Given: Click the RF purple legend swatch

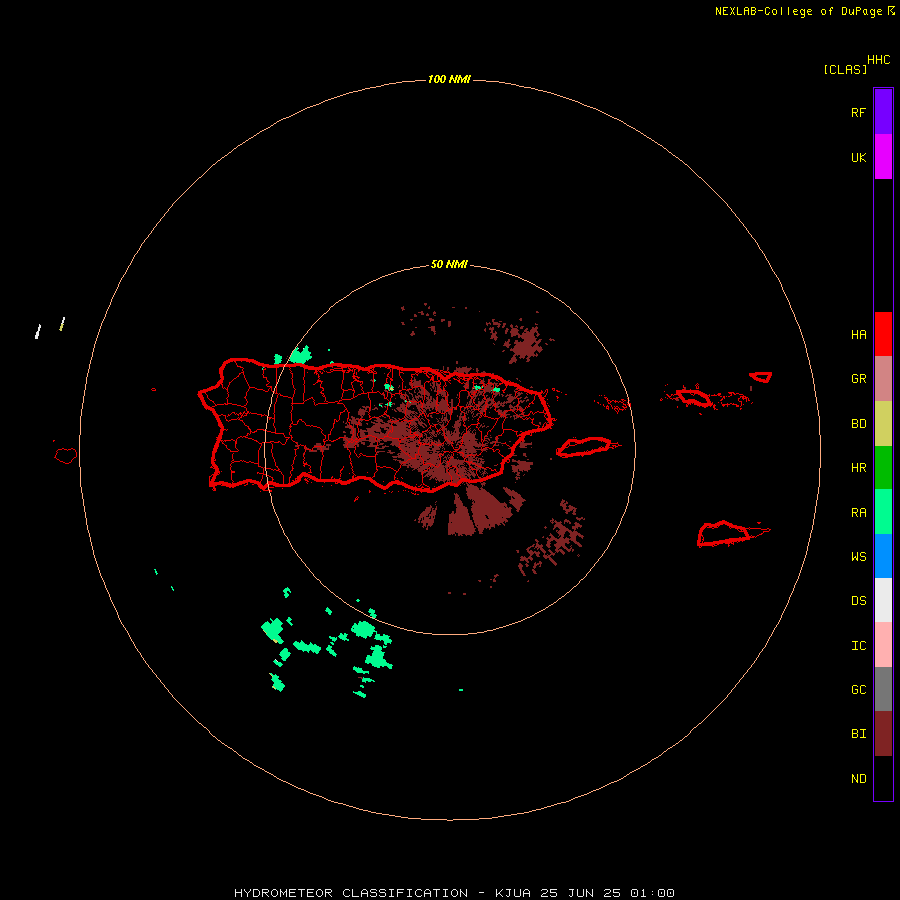Looking at the screenshot, I should click(x=883, y=112).
